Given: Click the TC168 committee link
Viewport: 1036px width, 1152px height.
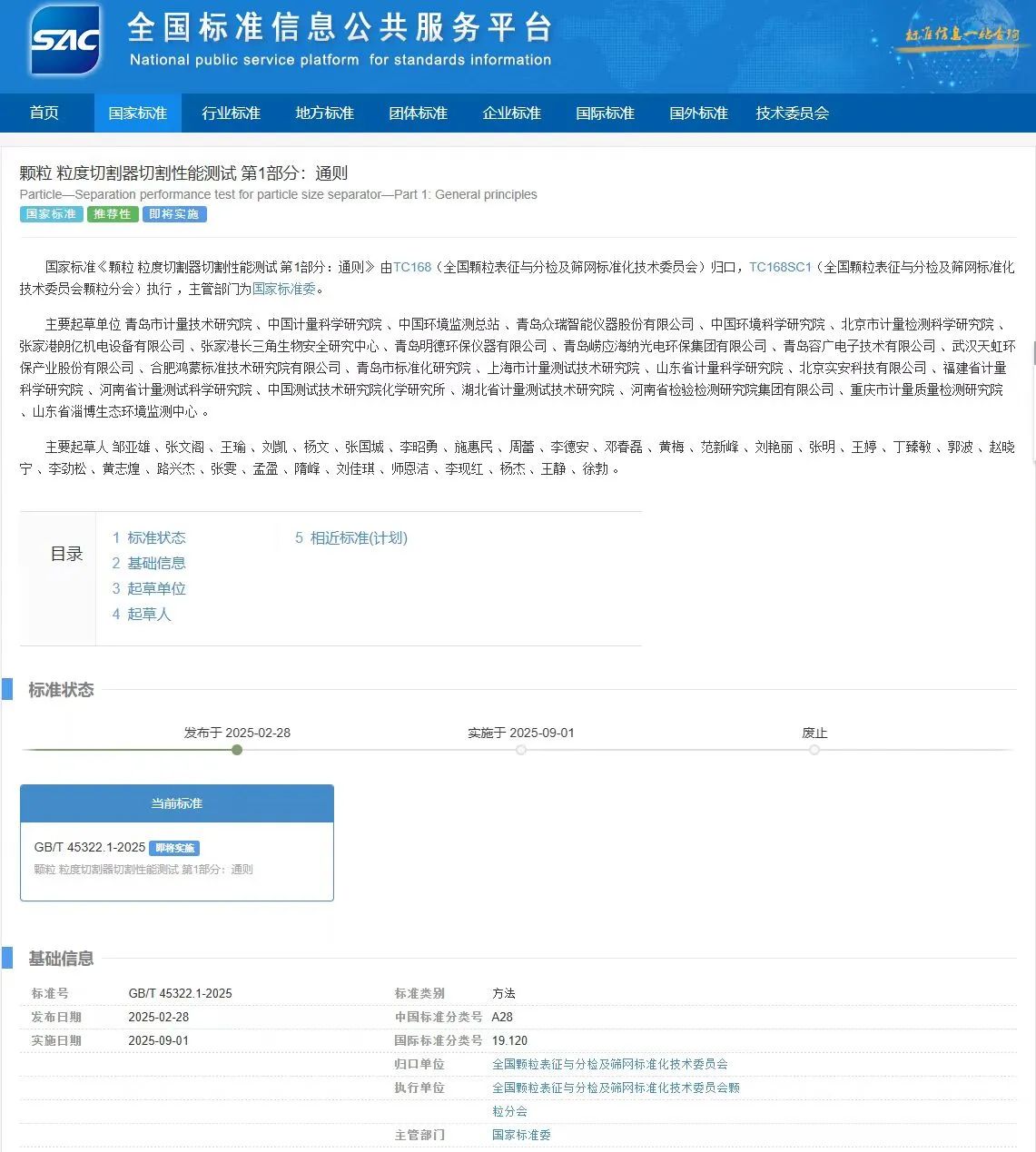Looking at the screenshot, I should click(412, 267).
